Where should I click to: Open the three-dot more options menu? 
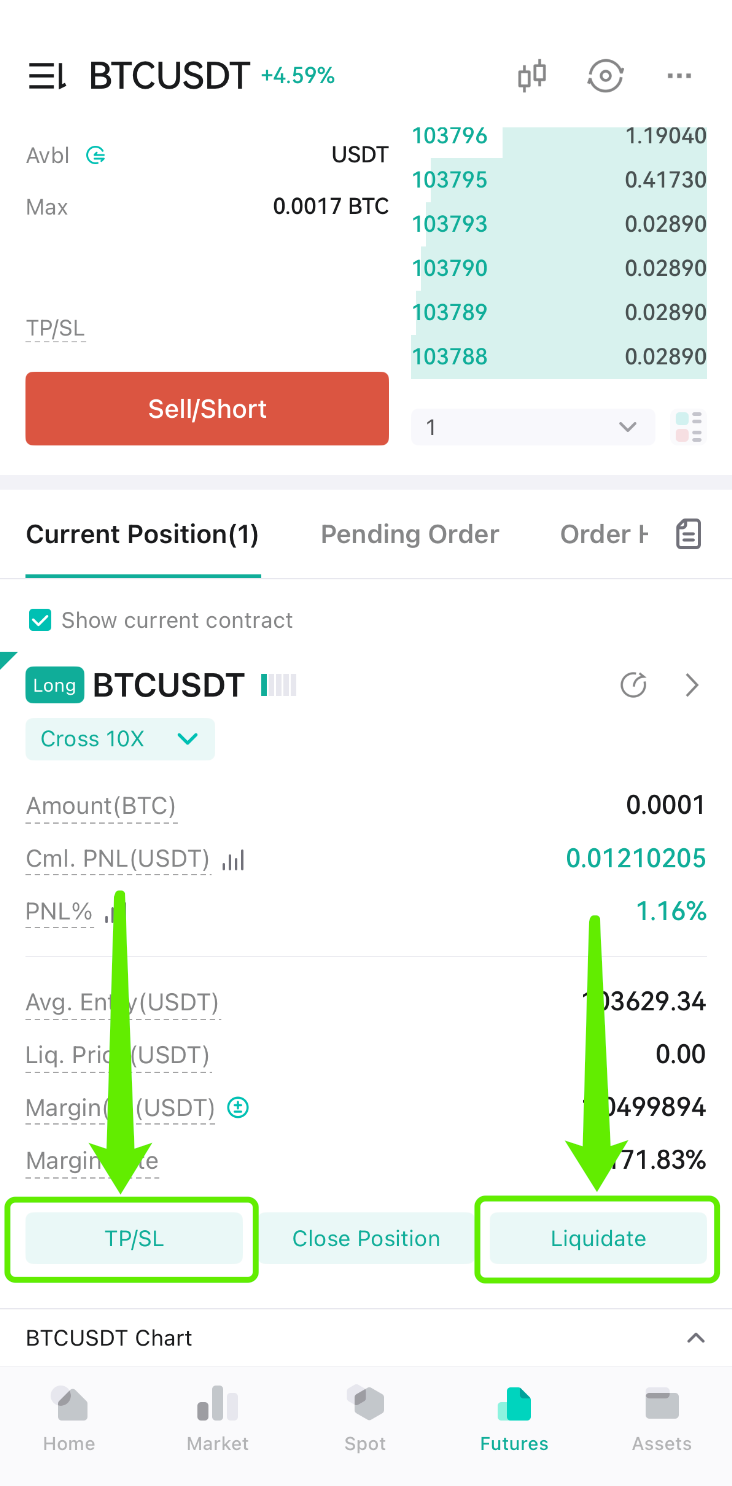[679, 76]
